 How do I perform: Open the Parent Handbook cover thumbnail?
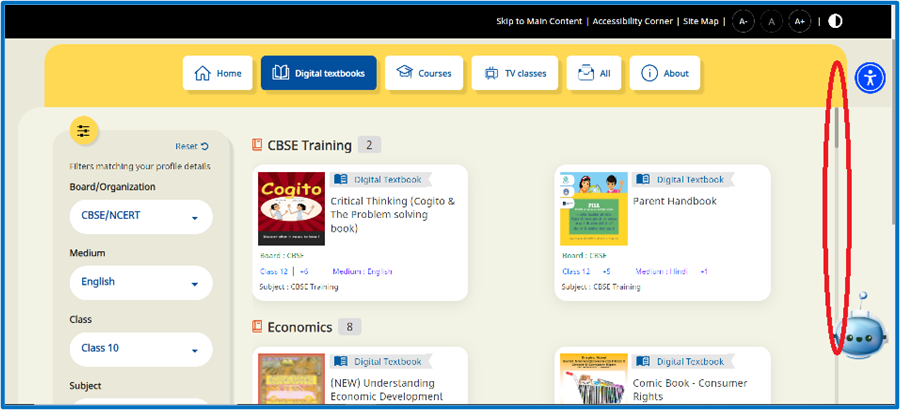point(594,209)
